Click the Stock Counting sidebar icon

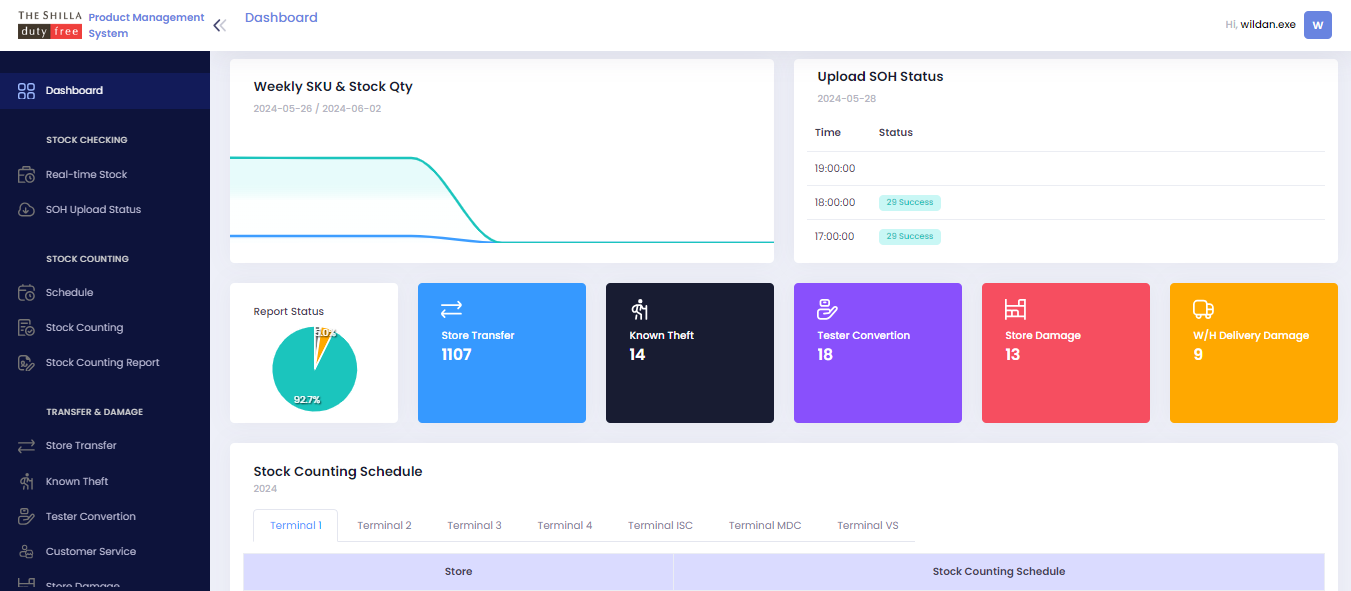(x=27, y=328)
